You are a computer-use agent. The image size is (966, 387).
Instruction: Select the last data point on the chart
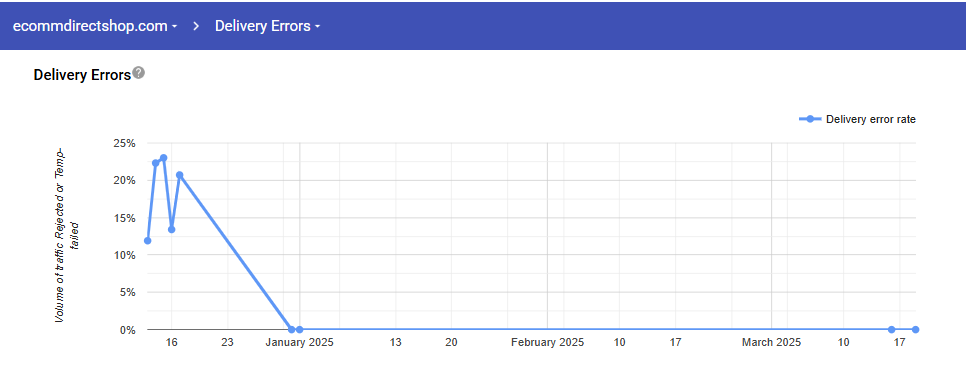[915, 330]
